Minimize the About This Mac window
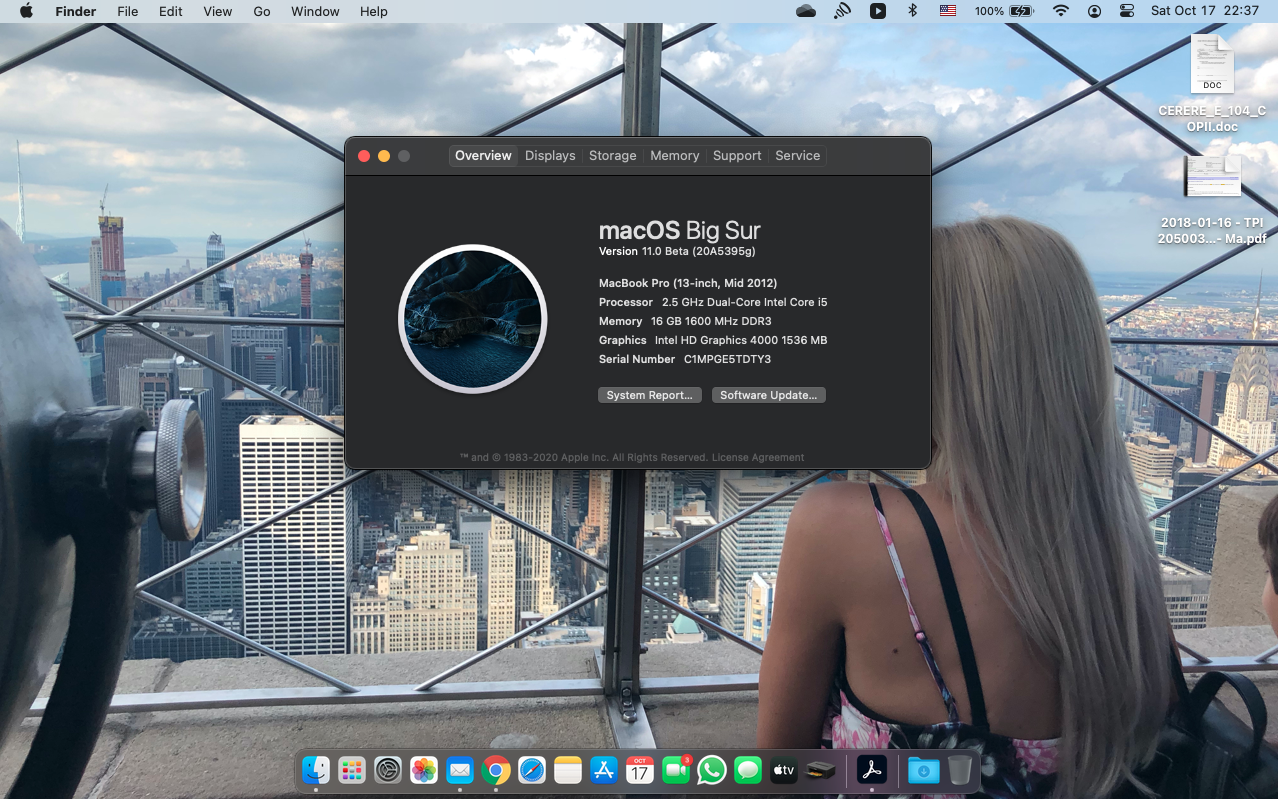The image size is (1278, 799). 384,156
